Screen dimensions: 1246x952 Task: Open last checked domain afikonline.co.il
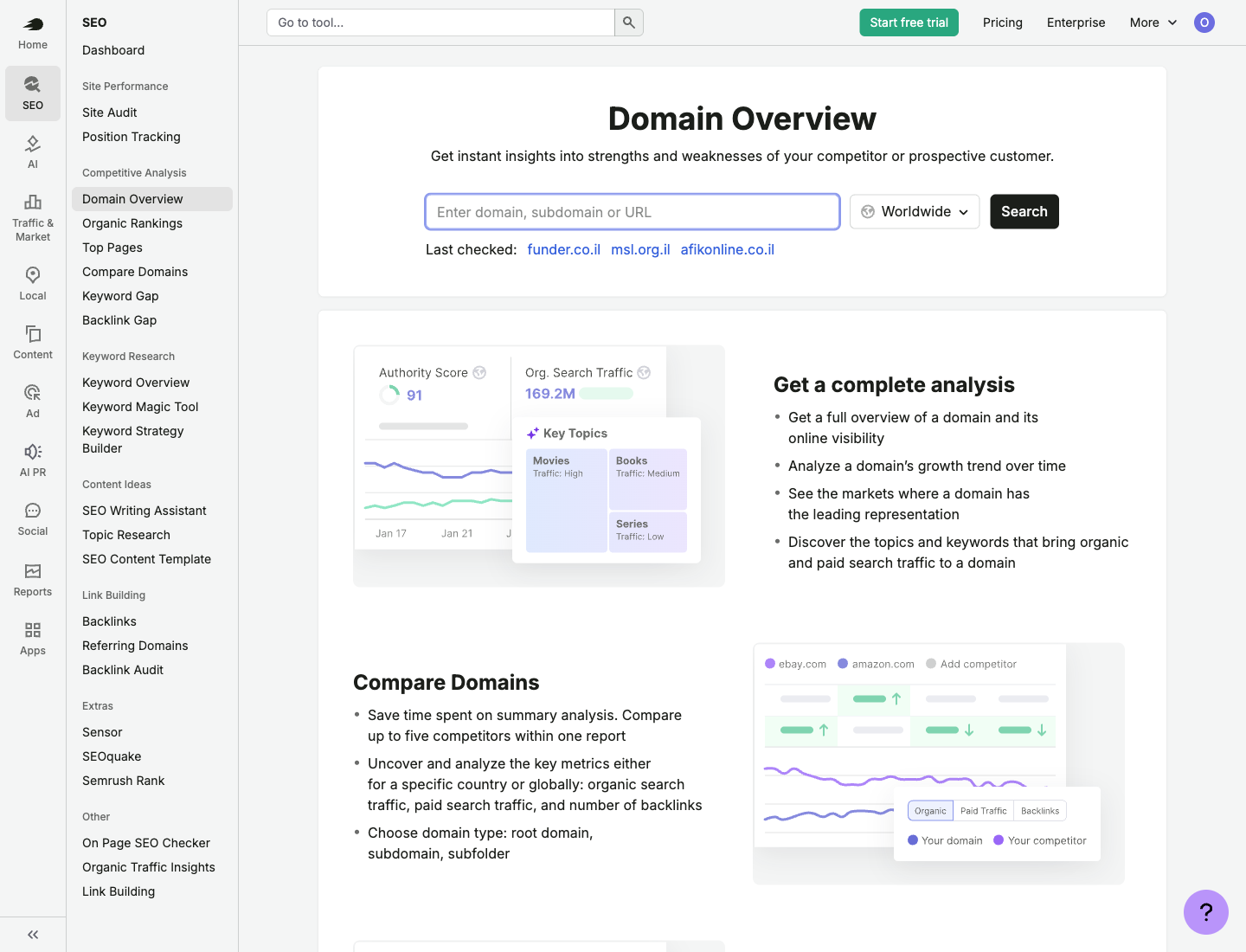click(728, 250)
